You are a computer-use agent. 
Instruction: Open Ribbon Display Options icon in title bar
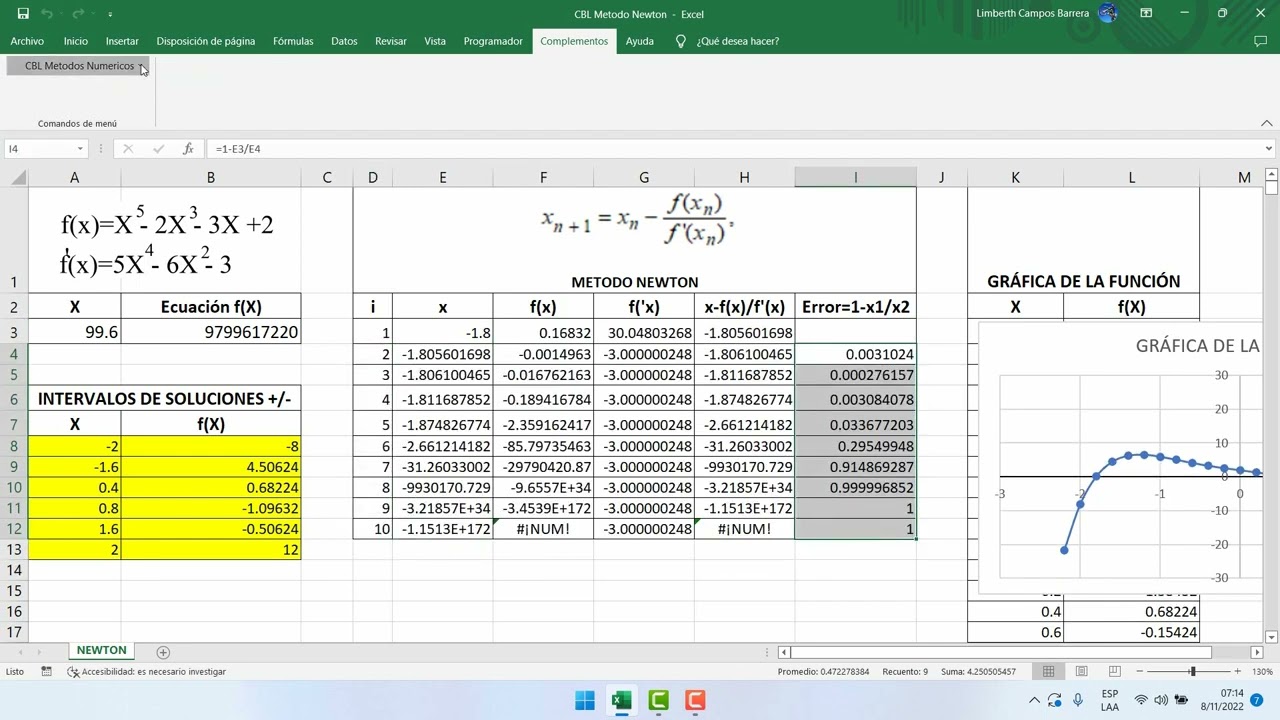click(x=1146, y=14)
